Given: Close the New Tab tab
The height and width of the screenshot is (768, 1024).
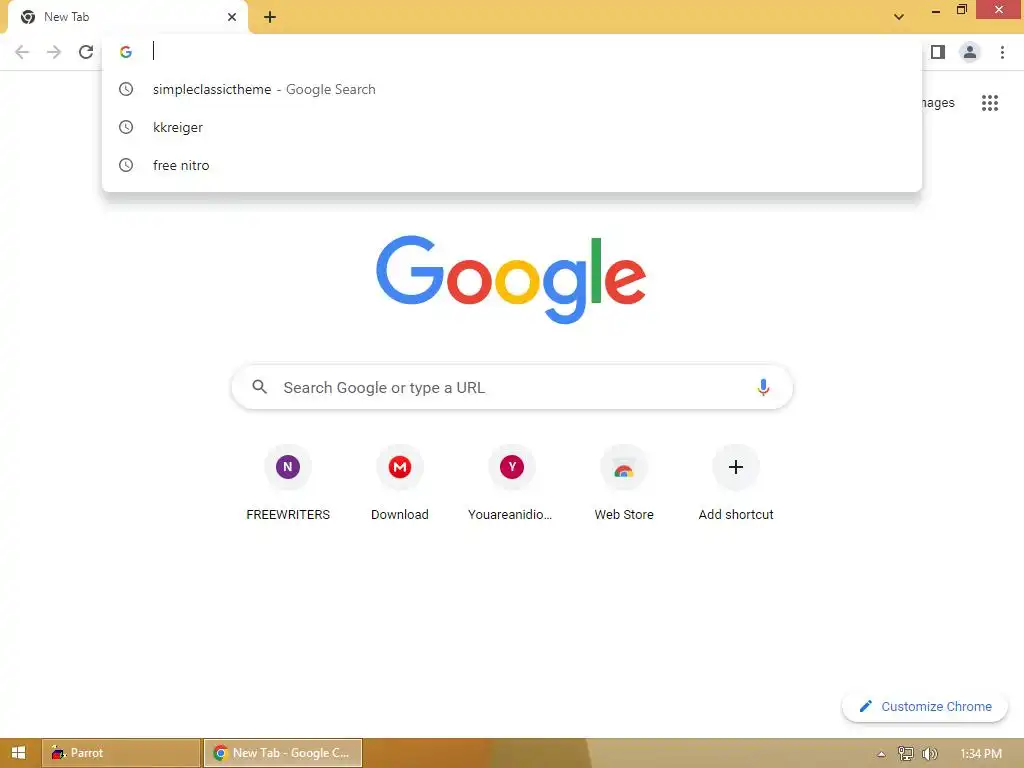Looking at the screenshot, I should click(232, 17).
